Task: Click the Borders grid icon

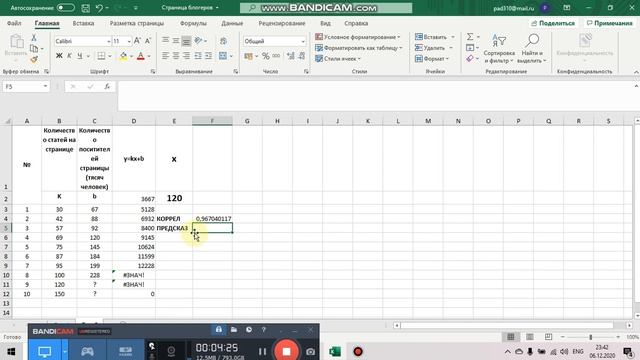Action: click(101, 56)
